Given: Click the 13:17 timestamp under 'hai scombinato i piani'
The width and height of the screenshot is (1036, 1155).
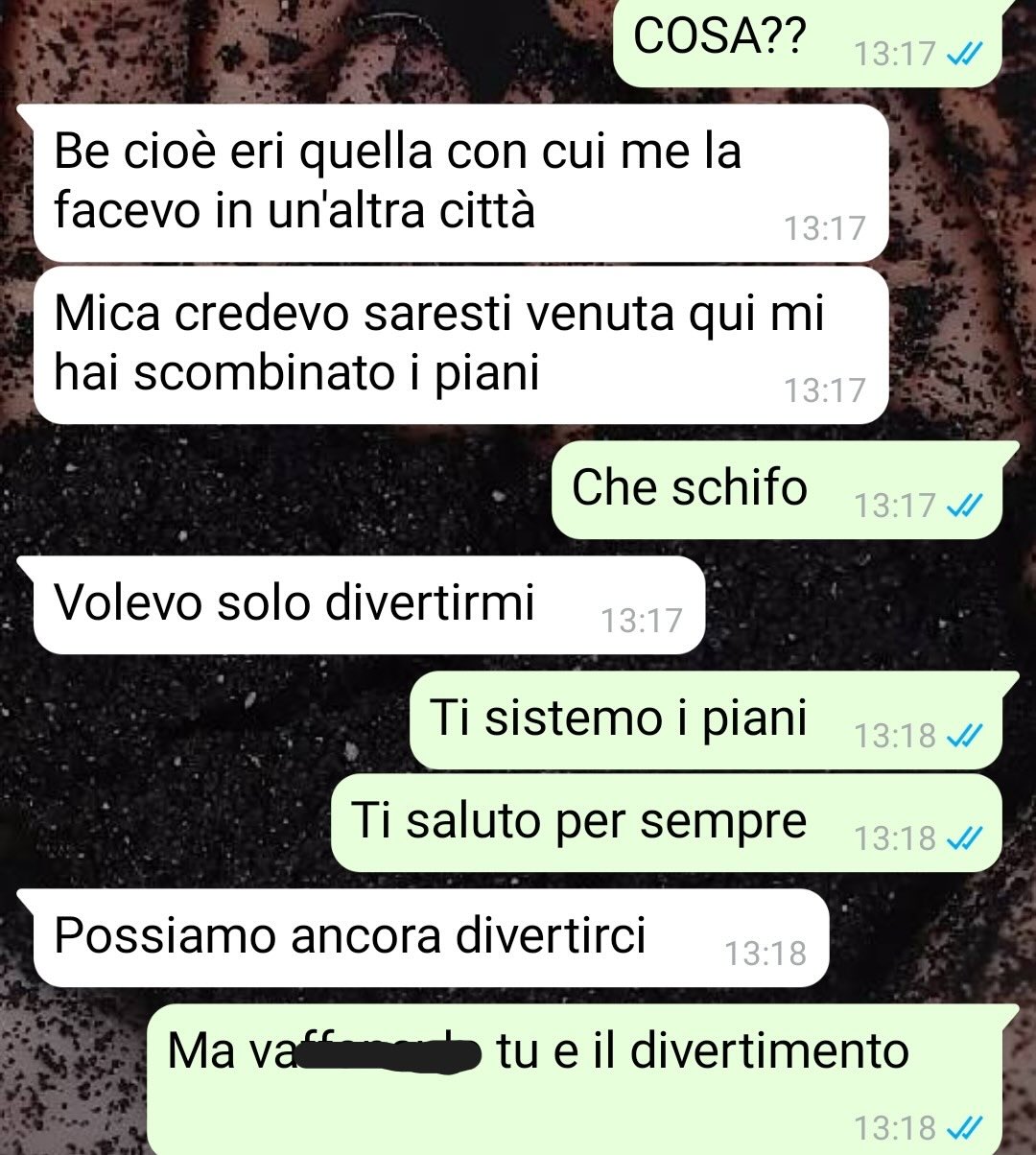Looking at the screenshot, I should (x=825, y=390).
